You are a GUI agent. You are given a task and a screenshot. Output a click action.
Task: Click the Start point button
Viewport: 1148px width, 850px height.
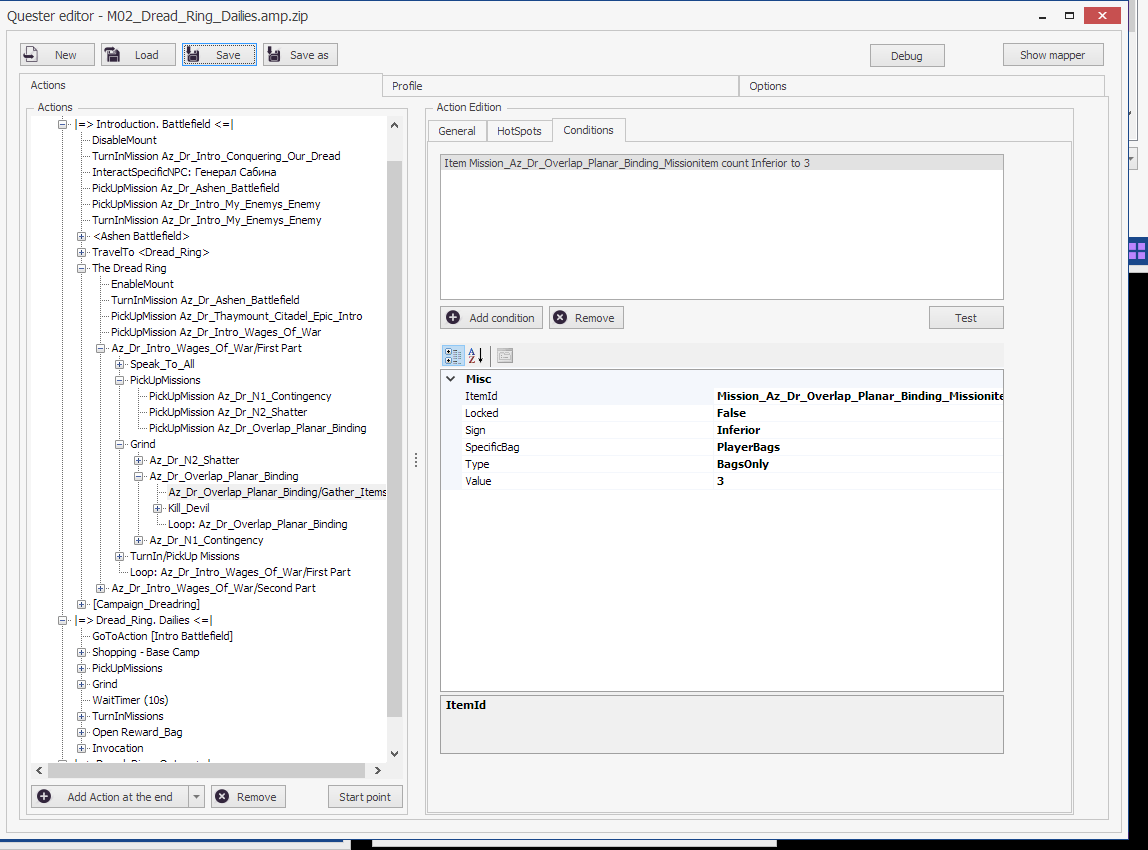[365, 797]
